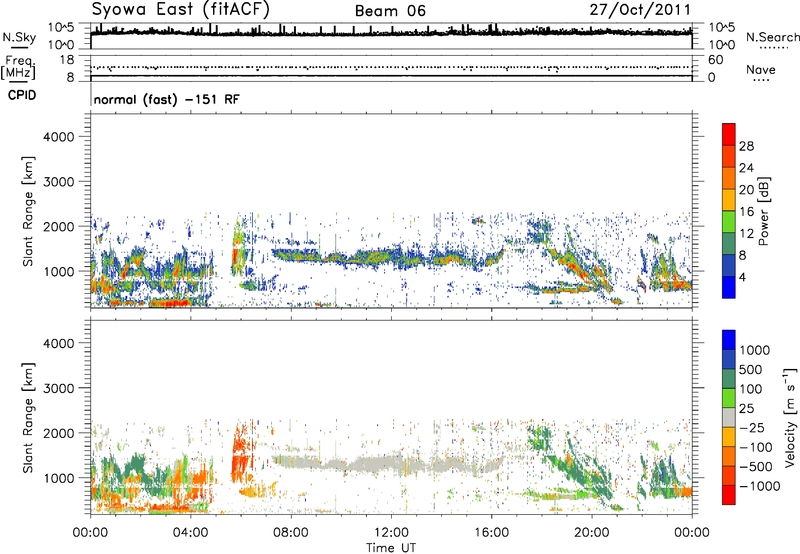
Task: Click the noise trace in N.Sky panel
Action: click(391, 32)
